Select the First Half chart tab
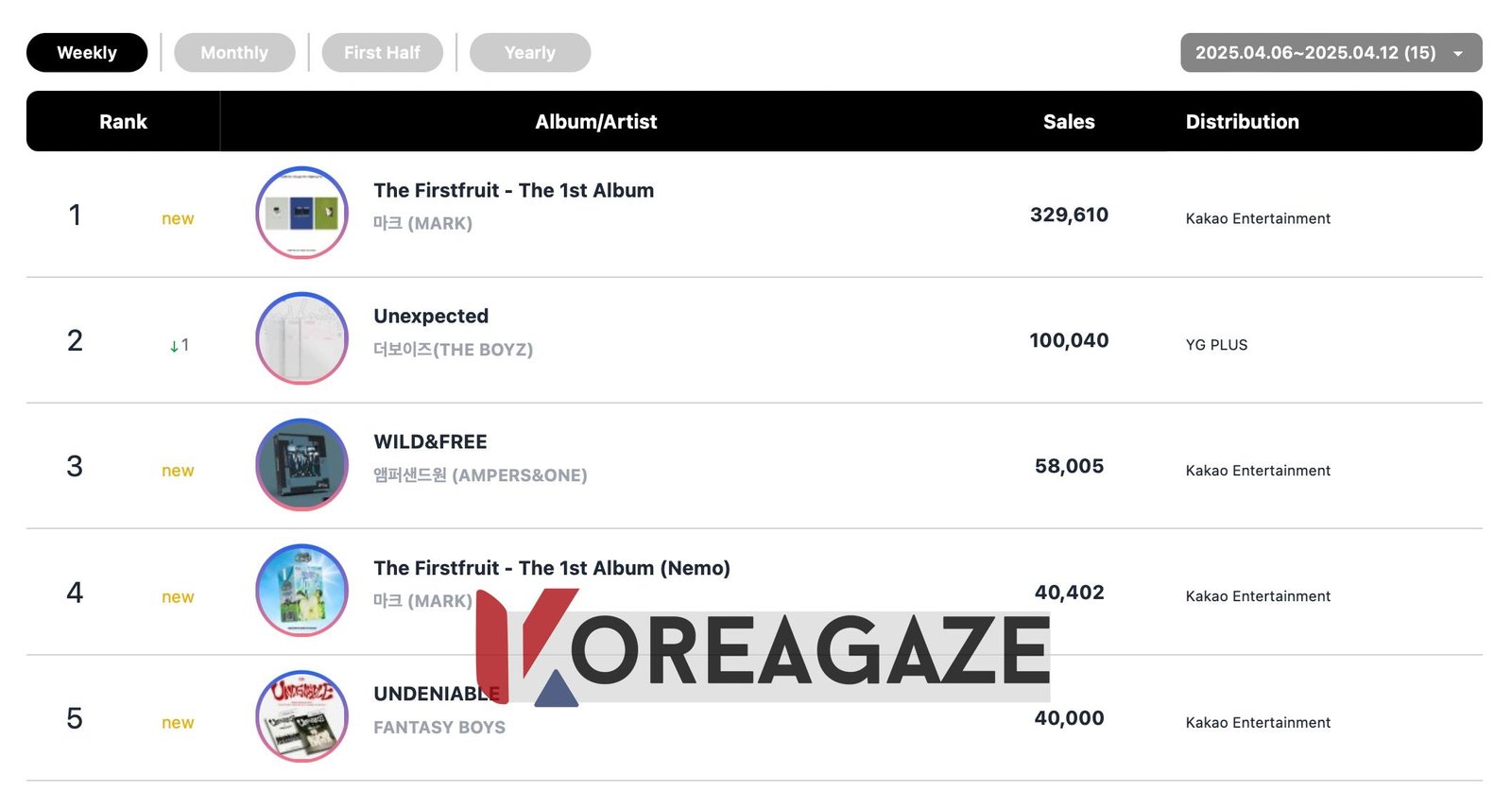 click(x=382, y=53)
